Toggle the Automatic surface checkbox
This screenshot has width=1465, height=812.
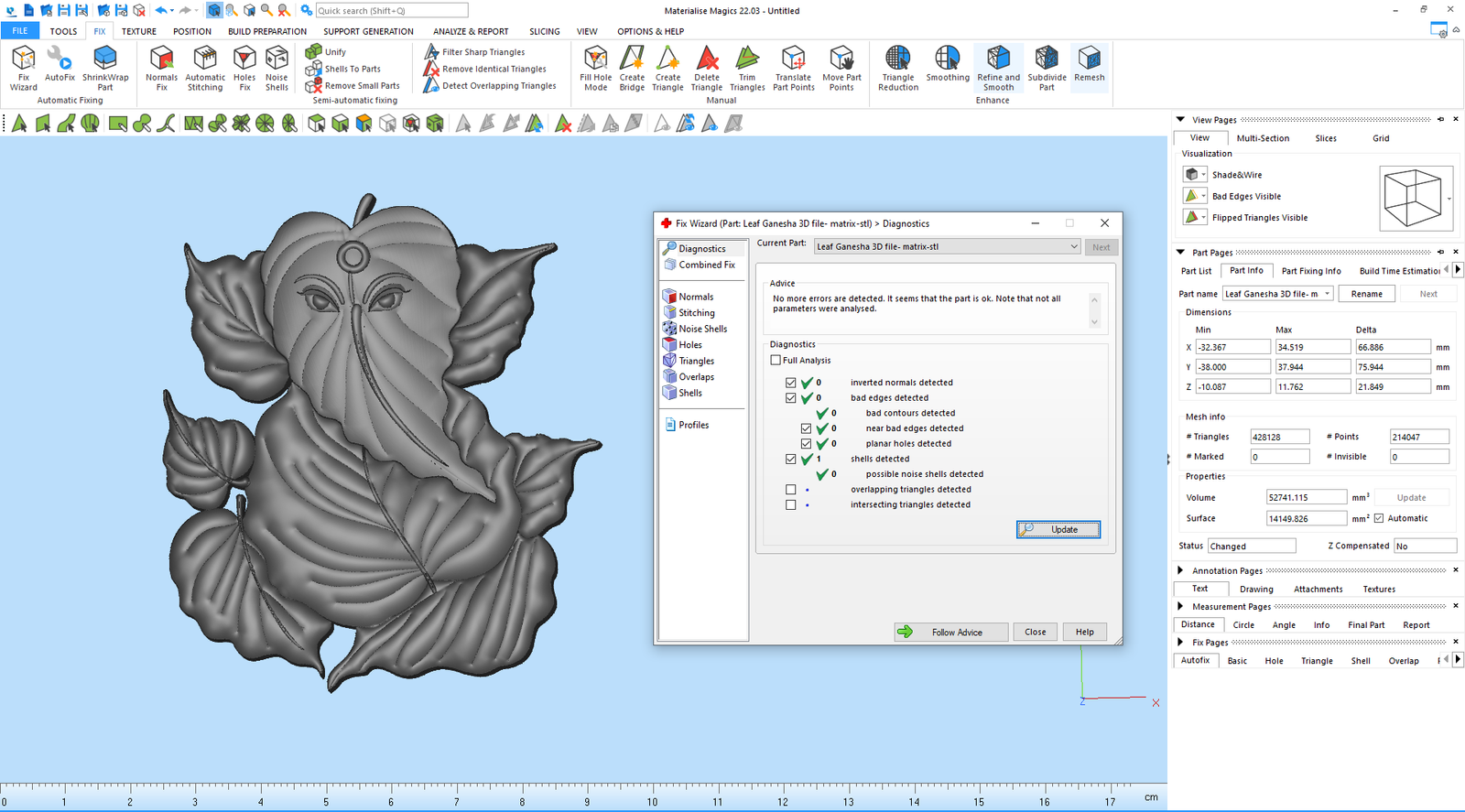pos(1379,518)
